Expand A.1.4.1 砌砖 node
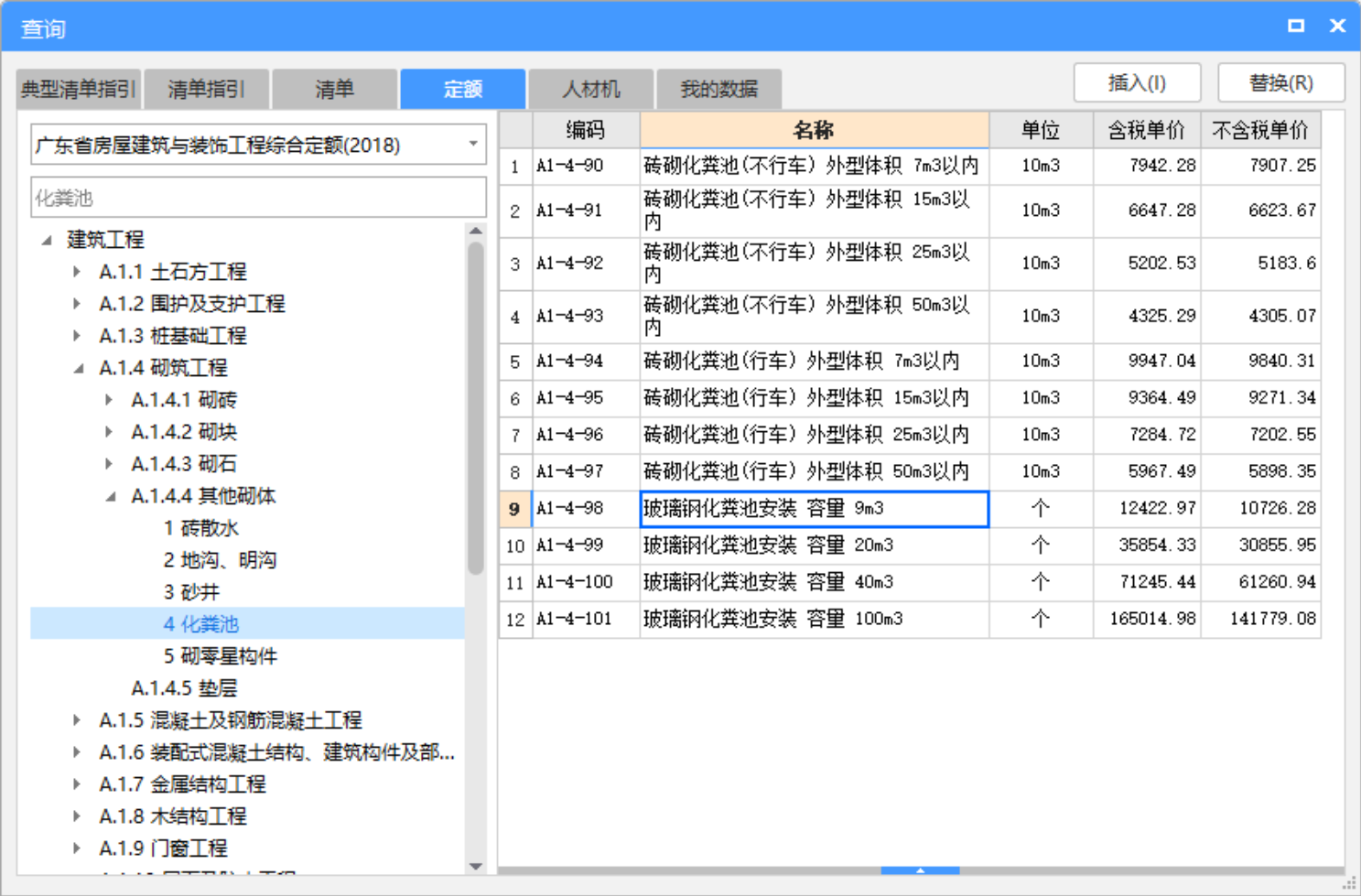The image size is (1361, 896). pos(109,400)
